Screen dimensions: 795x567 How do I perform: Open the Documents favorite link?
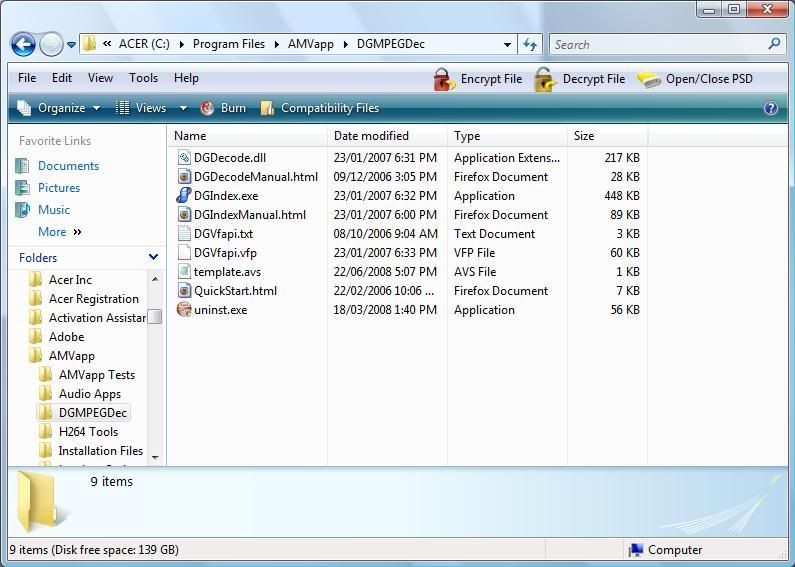[68, 166]
